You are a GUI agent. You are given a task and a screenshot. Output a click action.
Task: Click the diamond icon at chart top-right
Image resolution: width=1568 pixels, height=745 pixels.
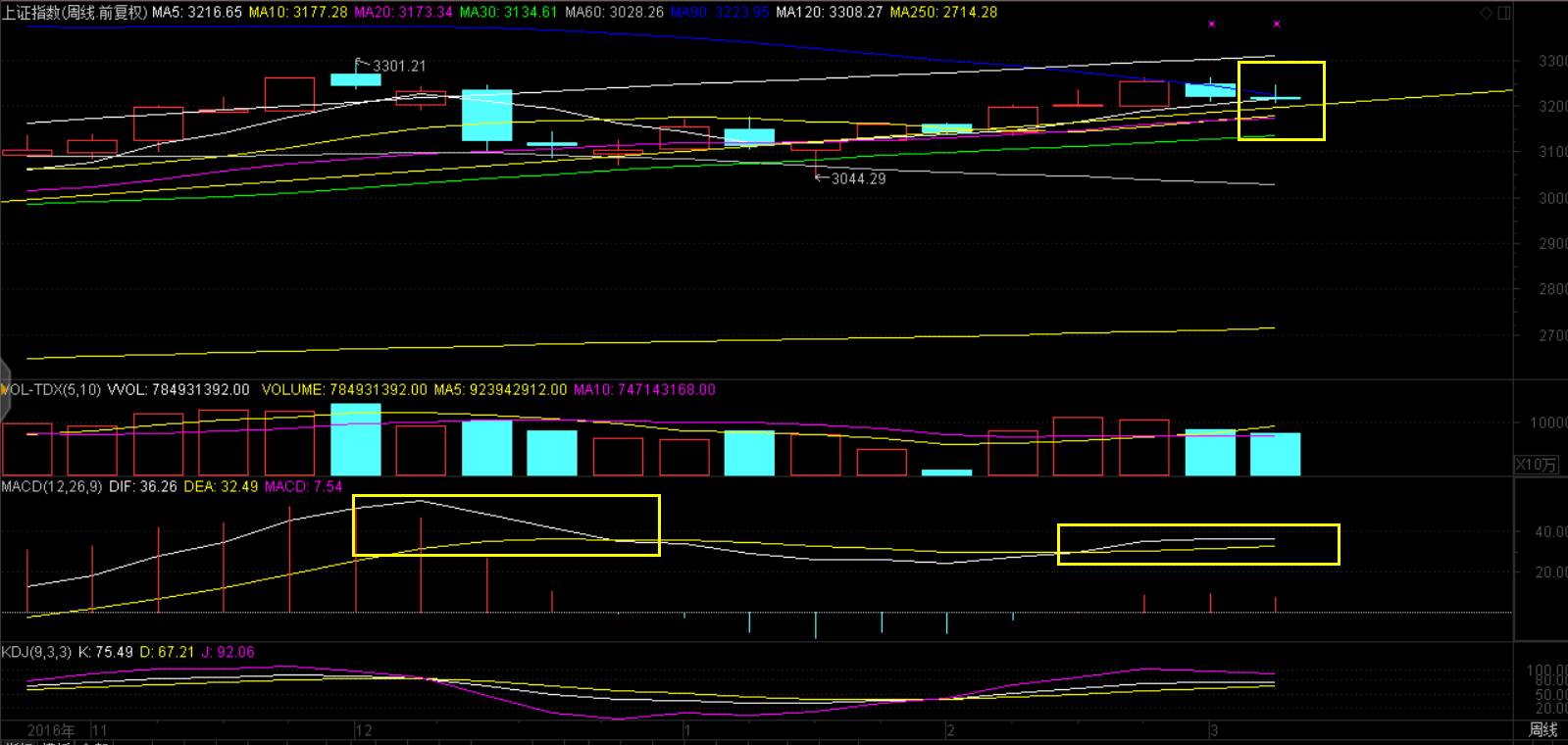click(1487, 13)
